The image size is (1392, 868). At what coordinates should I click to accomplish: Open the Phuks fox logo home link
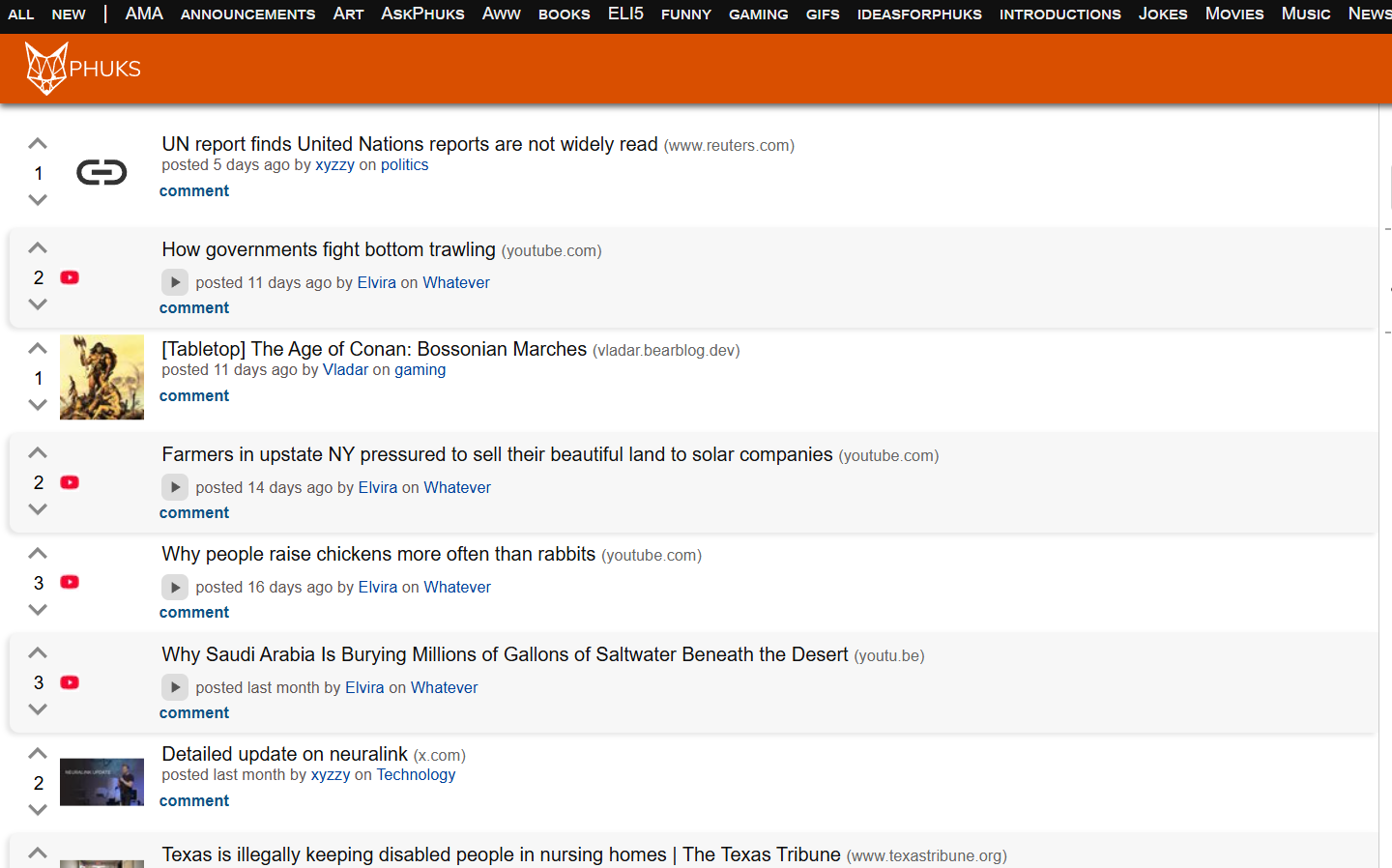tap(83, 68)
